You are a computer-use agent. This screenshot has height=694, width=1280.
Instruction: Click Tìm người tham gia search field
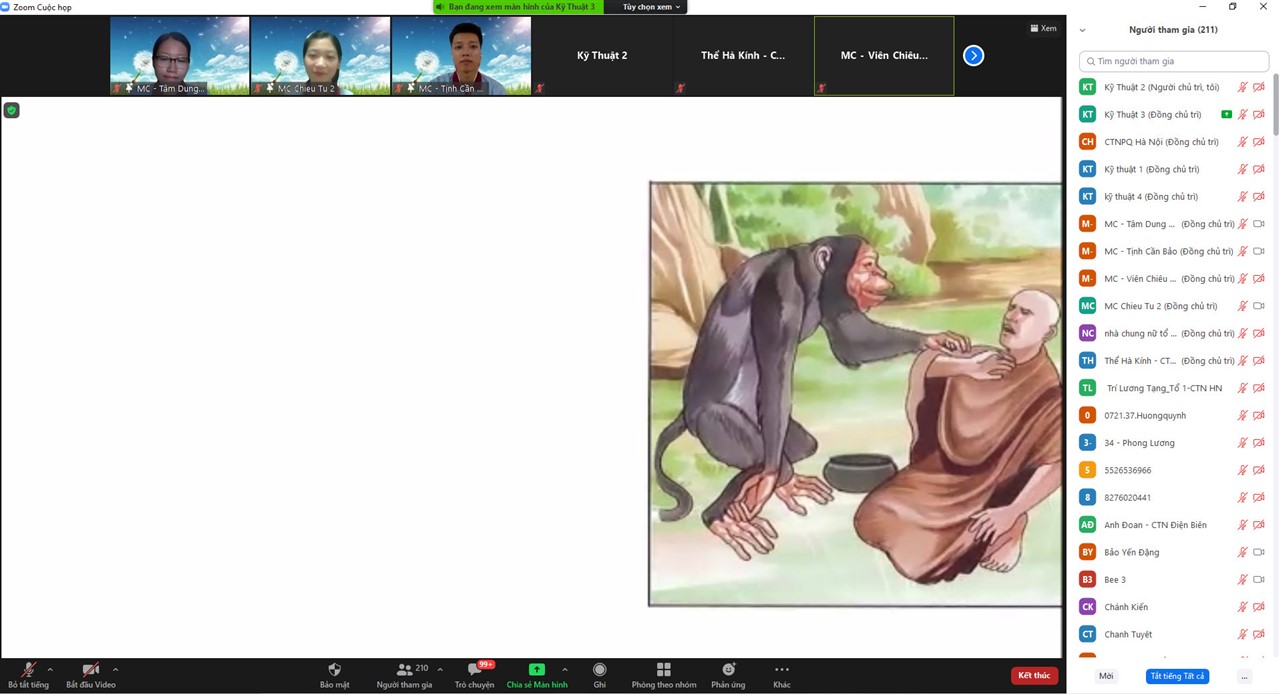tap(1174, 61)
